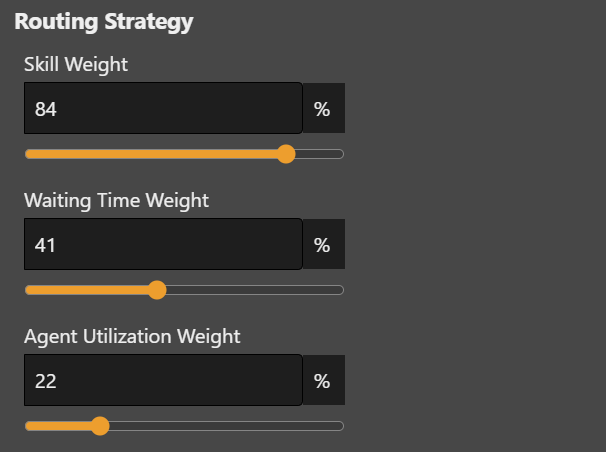Click the percent symbol beside Agent Utilization Weight
Screen dimensions: 606x452
[322, 381]
